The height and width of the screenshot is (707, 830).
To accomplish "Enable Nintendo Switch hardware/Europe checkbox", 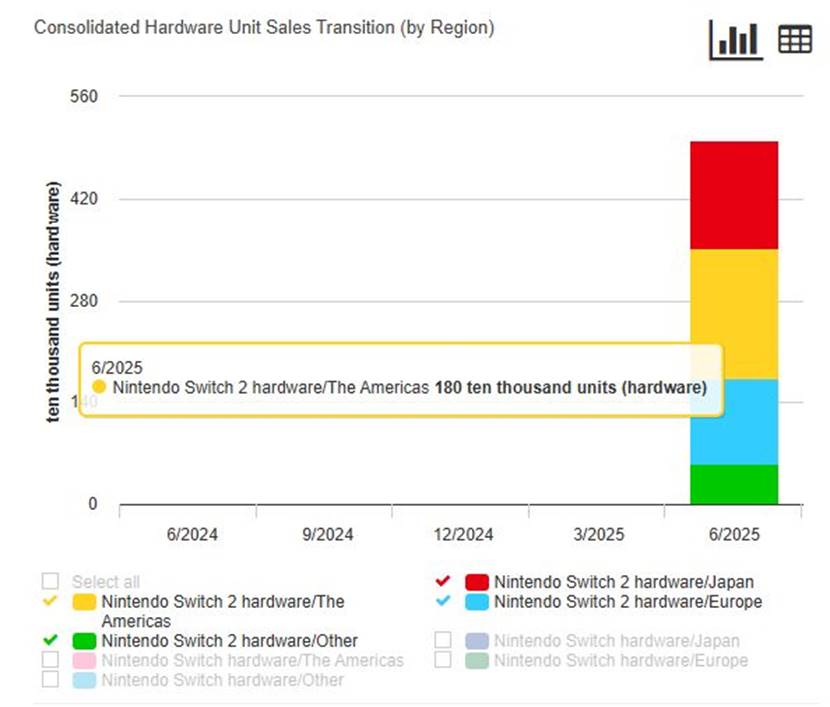I will (443, 660).
